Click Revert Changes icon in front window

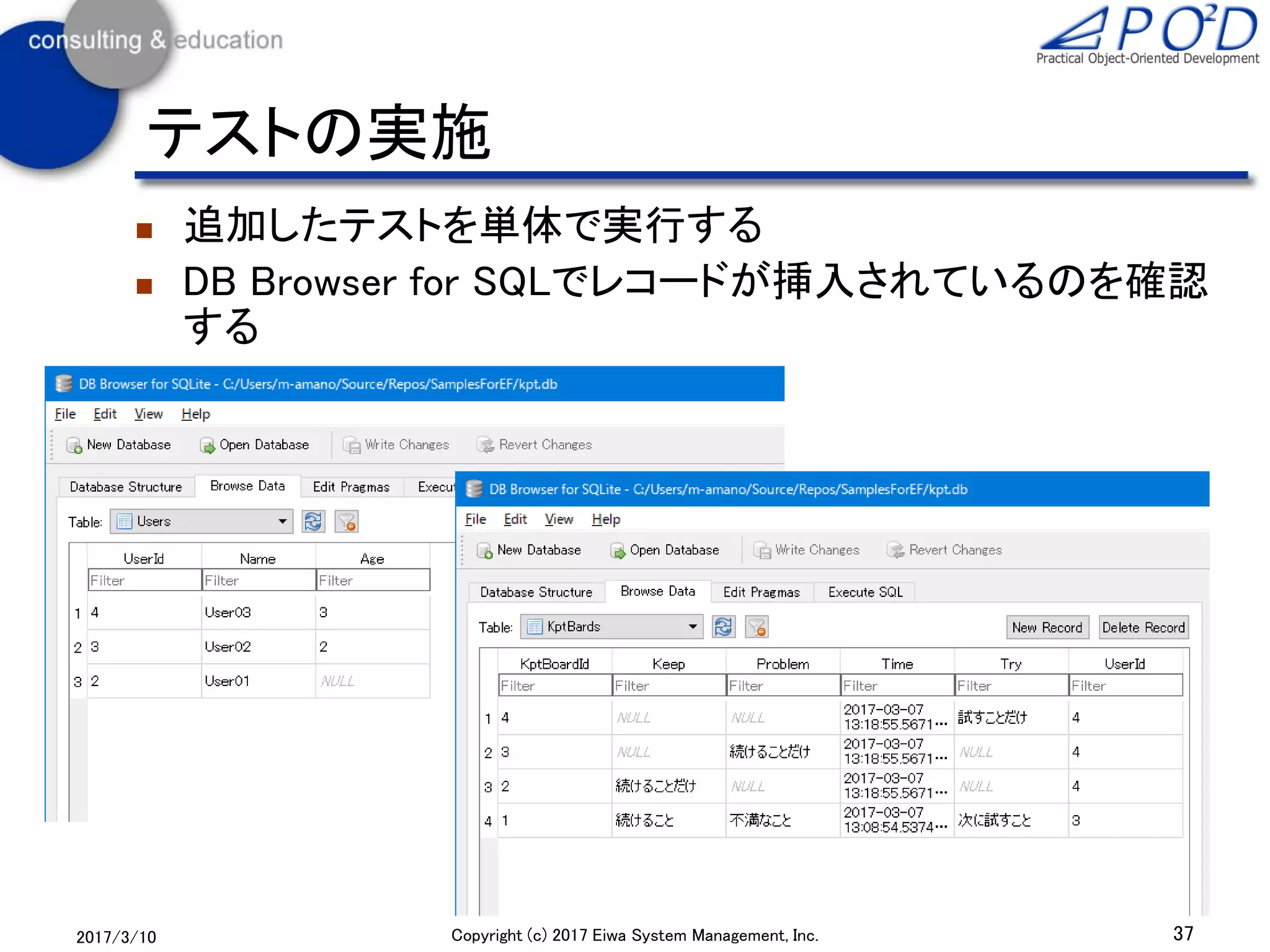pos(895,550)
